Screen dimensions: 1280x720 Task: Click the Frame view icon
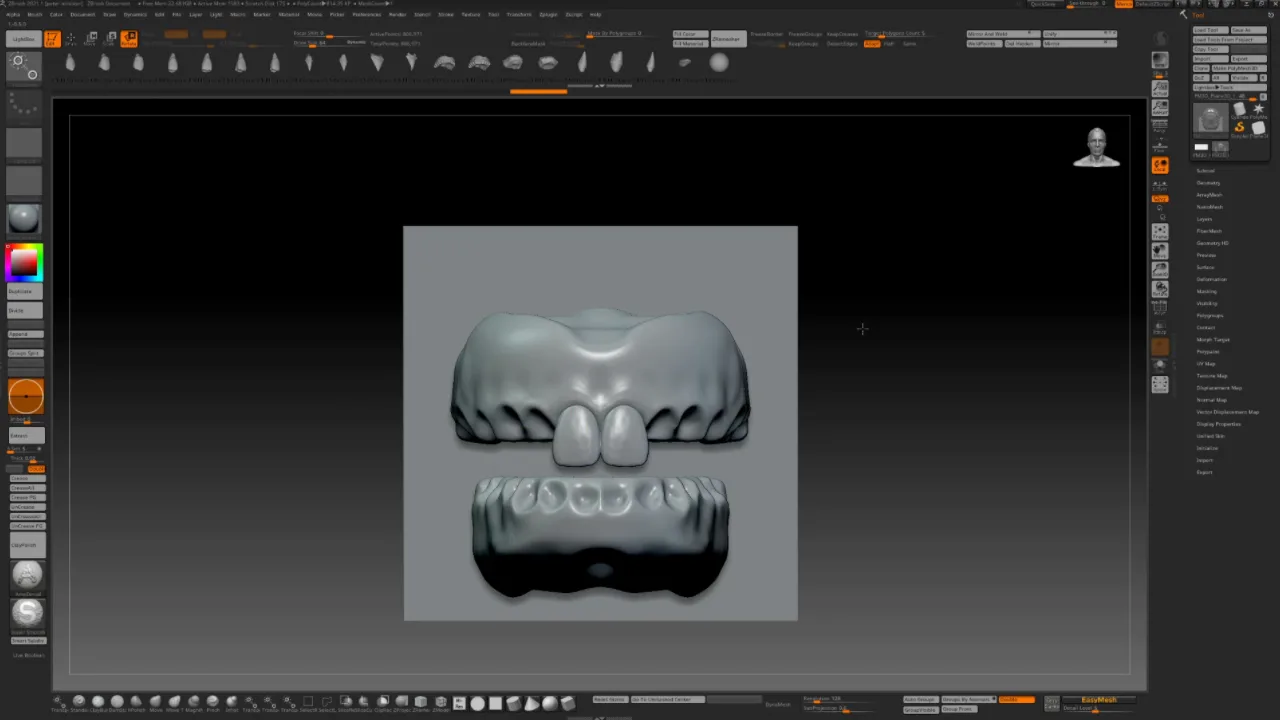click(1160, 232)
